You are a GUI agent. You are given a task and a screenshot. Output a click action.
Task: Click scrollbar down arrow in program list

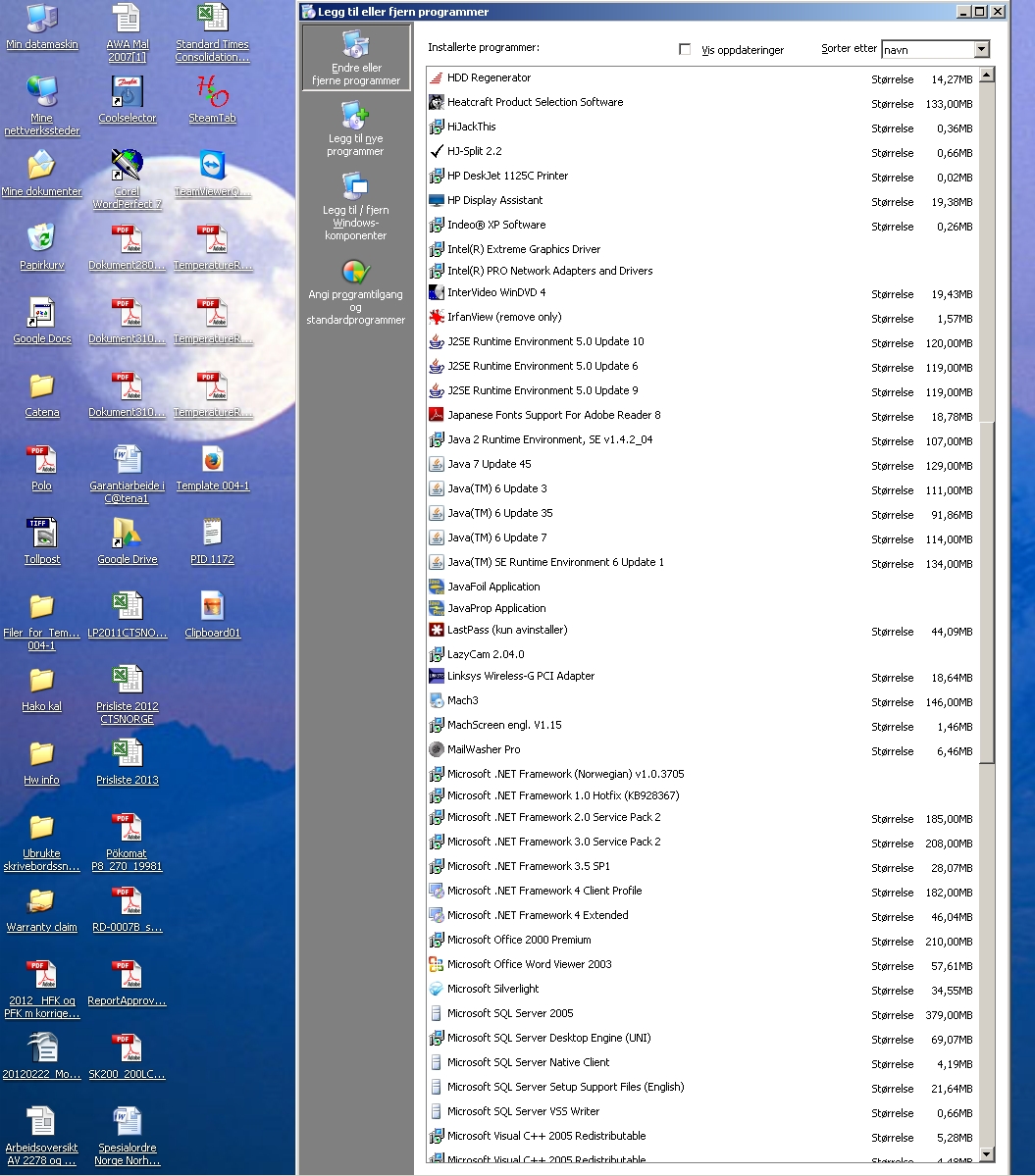[987, 1154]
